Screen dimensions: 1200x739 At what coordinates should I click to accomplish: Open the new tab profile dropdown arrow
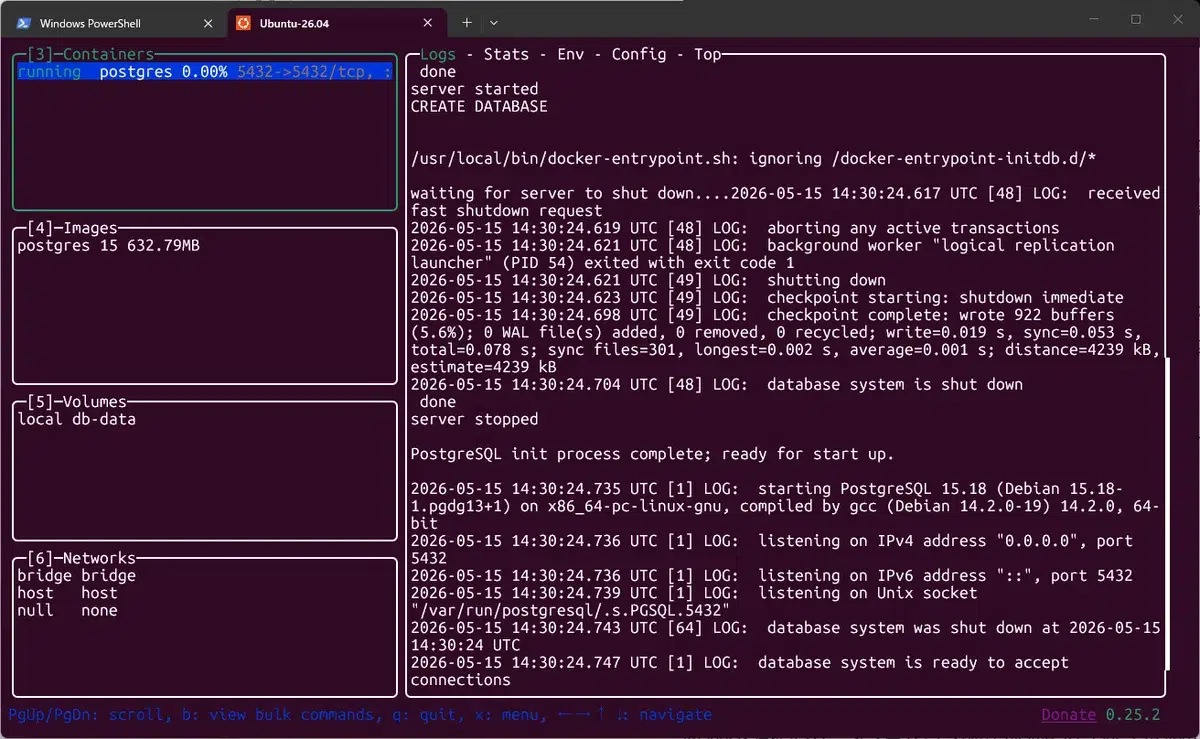tap(494, 22)
